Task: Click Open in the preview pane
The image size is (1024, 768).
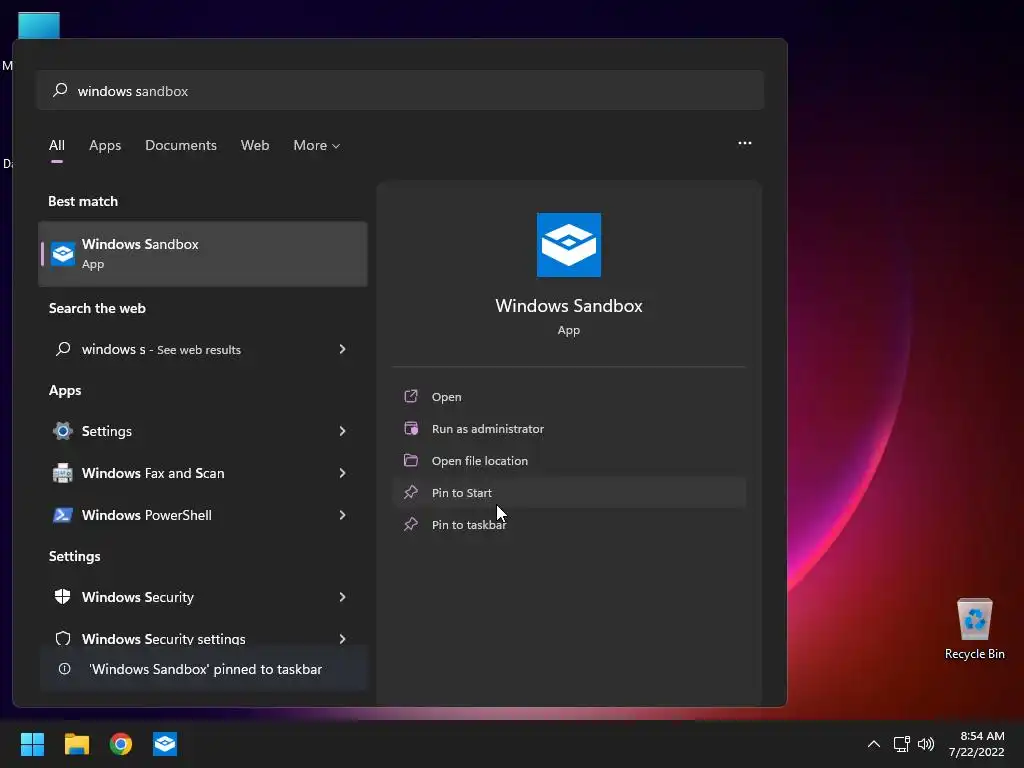Action: pos(569,396)
